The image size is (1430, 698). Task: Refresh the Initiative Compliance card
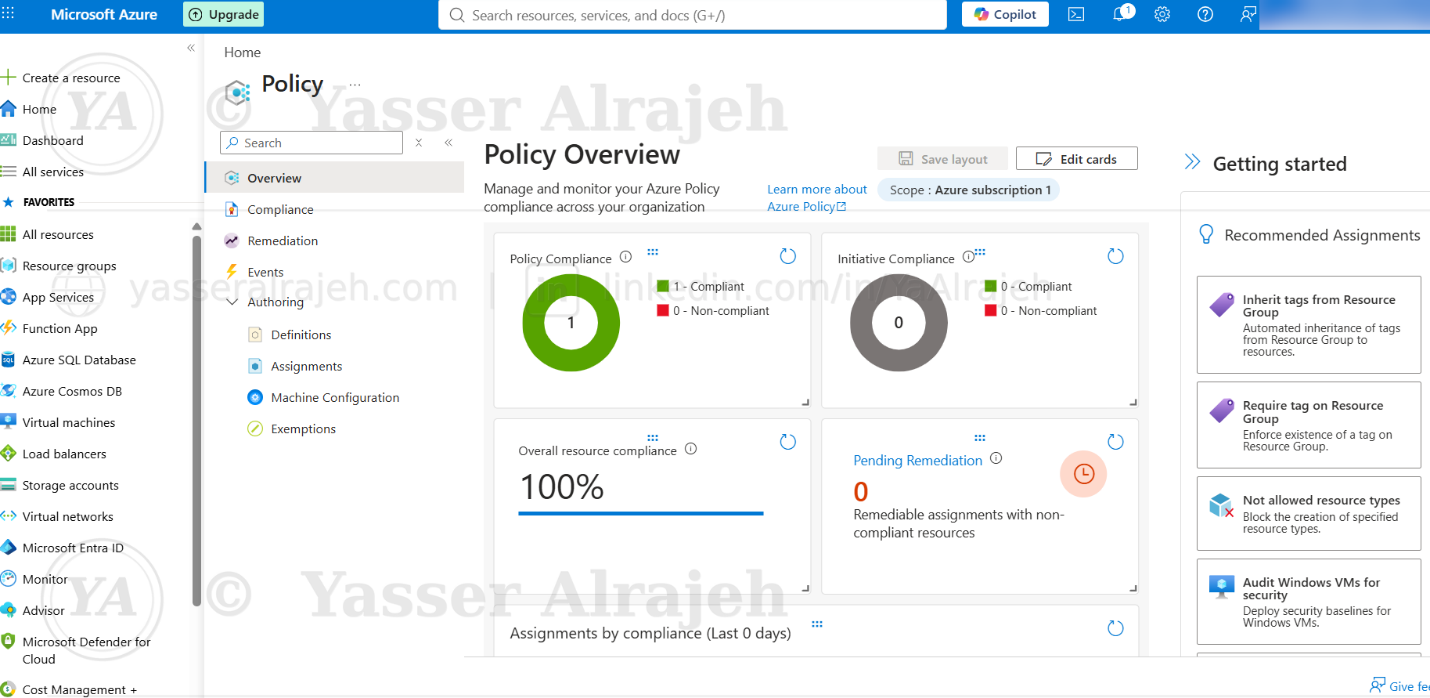[1116, 257]
